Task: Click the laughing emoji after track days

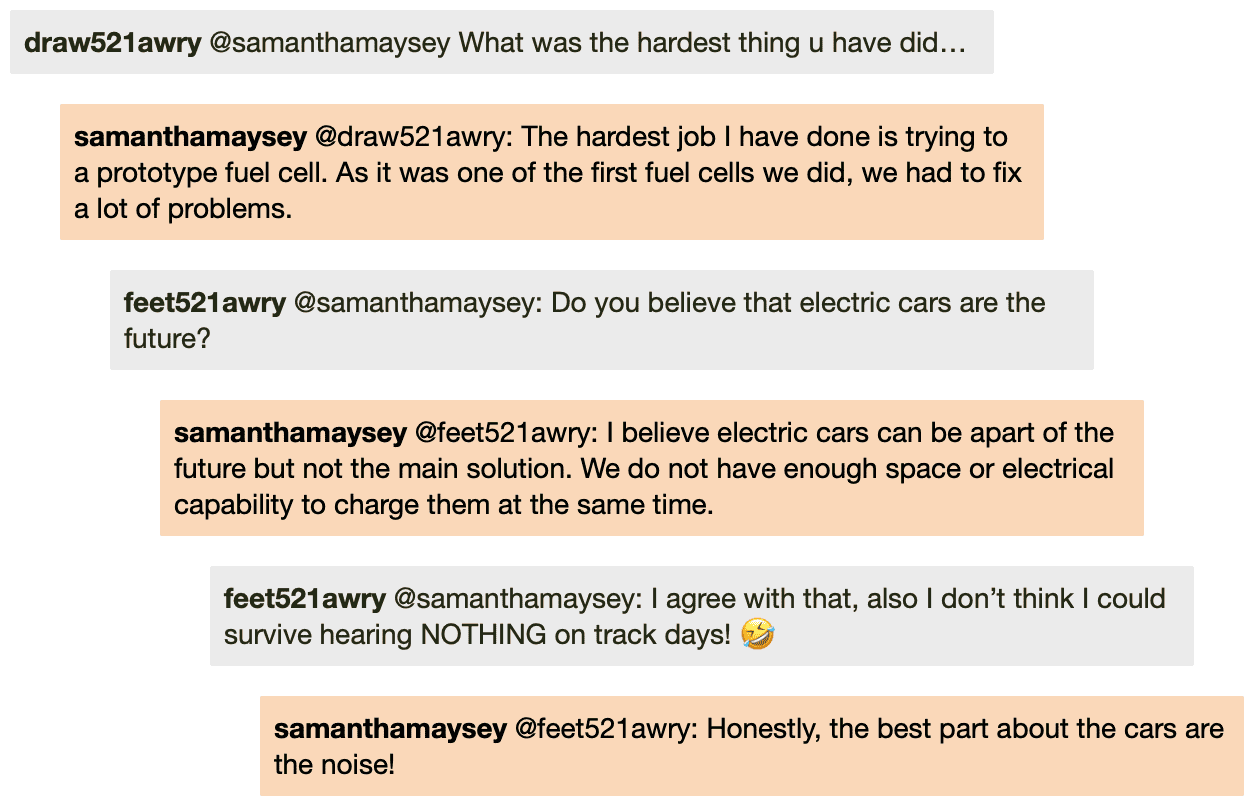Action: pyautogui.click(x=759, y=634)
